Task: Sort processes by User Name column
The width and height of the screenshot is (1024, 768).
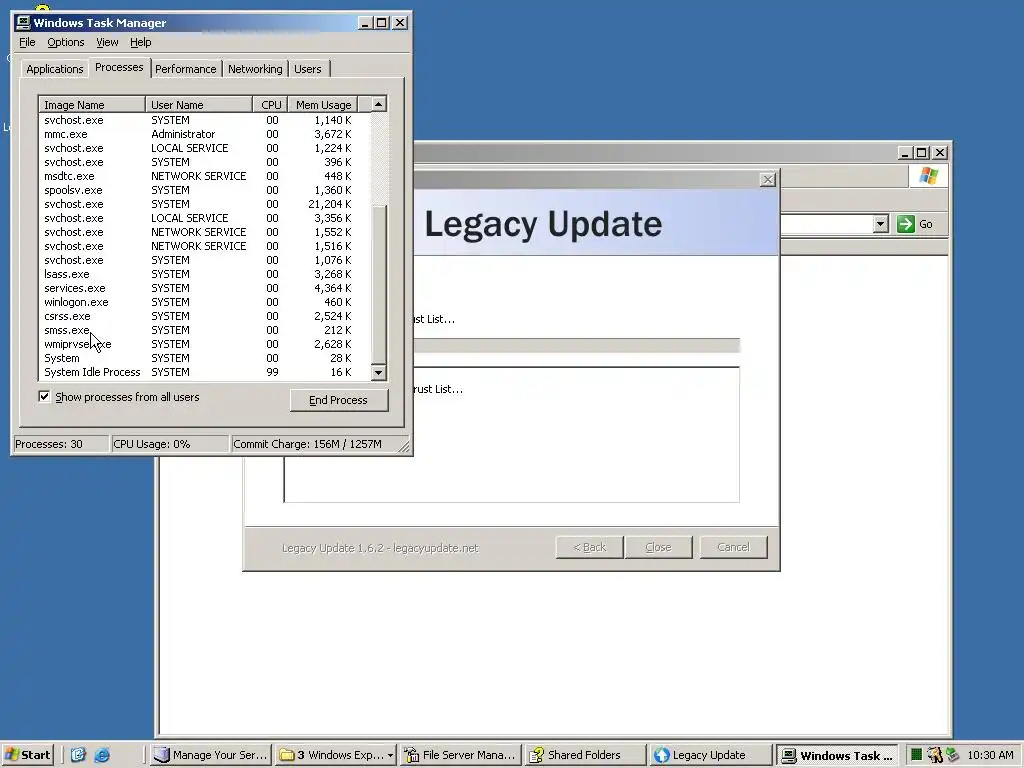Action: pos(199,104)
